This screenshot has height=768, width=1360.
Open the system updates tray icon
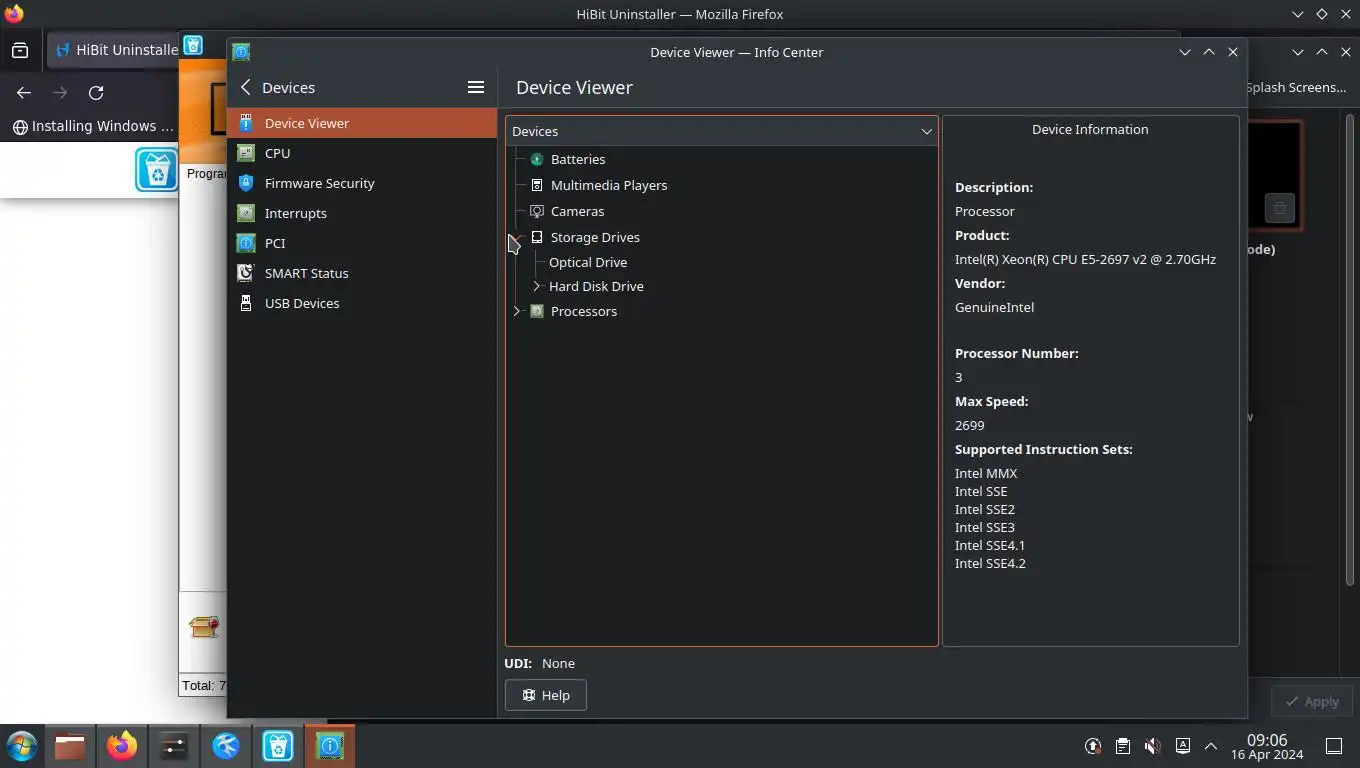pyautogui.click(x=1093, y=746)
